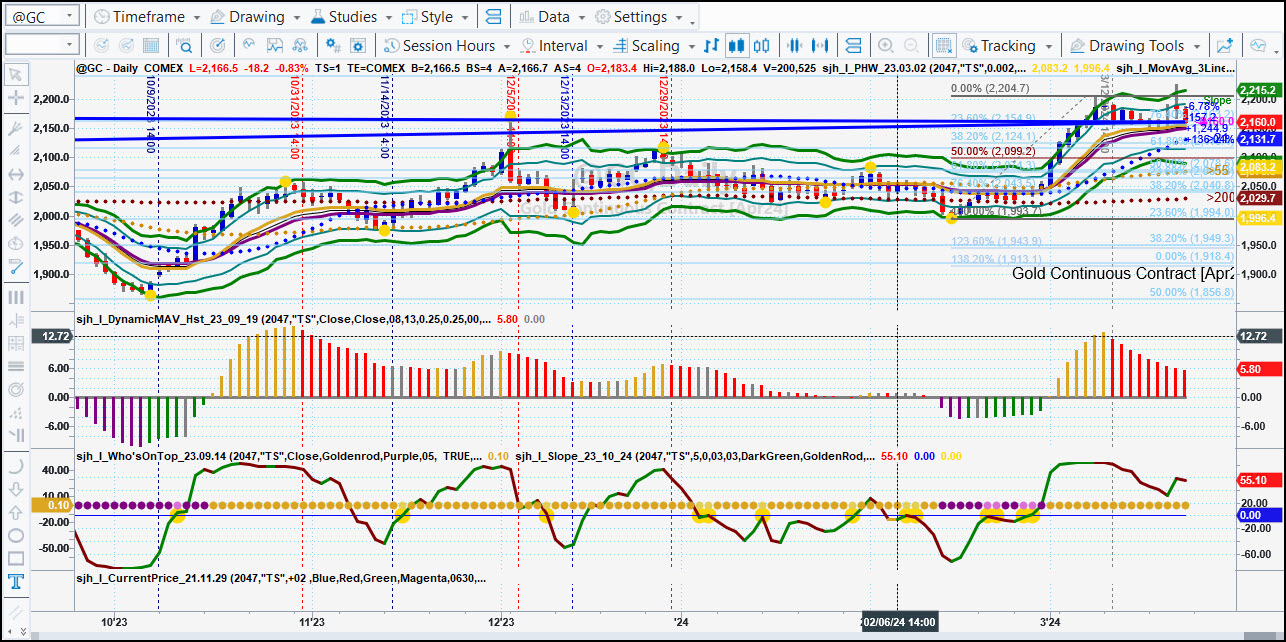Click the zoom in magnifier icon
1286x642 pixels.
click(x=886, y=45)
